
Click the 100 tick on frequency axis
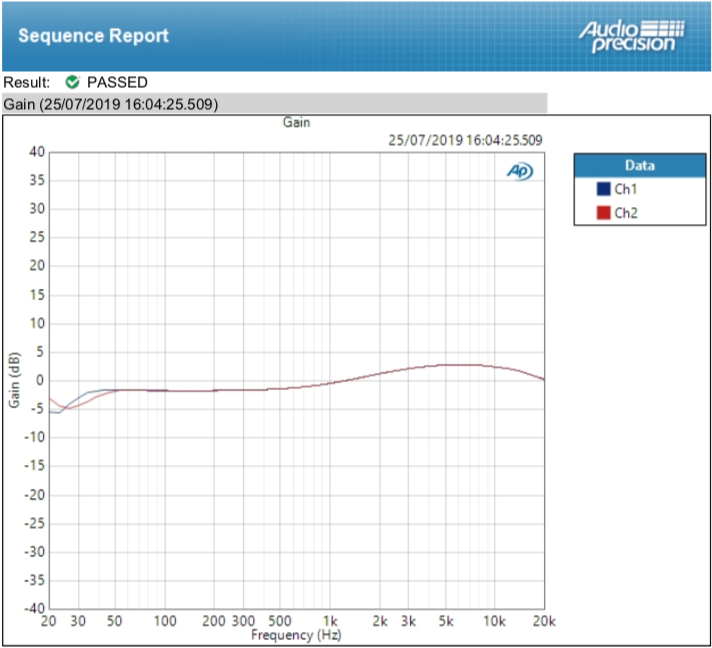[165, 621]
